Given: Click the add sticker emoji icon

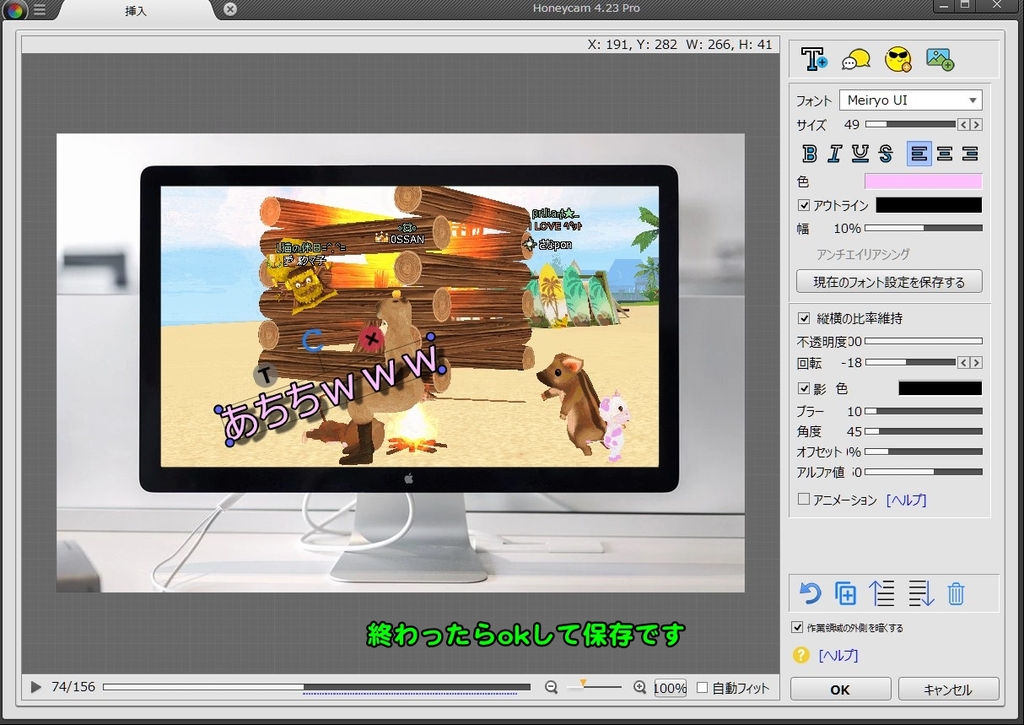Looking at the screenshot, I should 898,59.
